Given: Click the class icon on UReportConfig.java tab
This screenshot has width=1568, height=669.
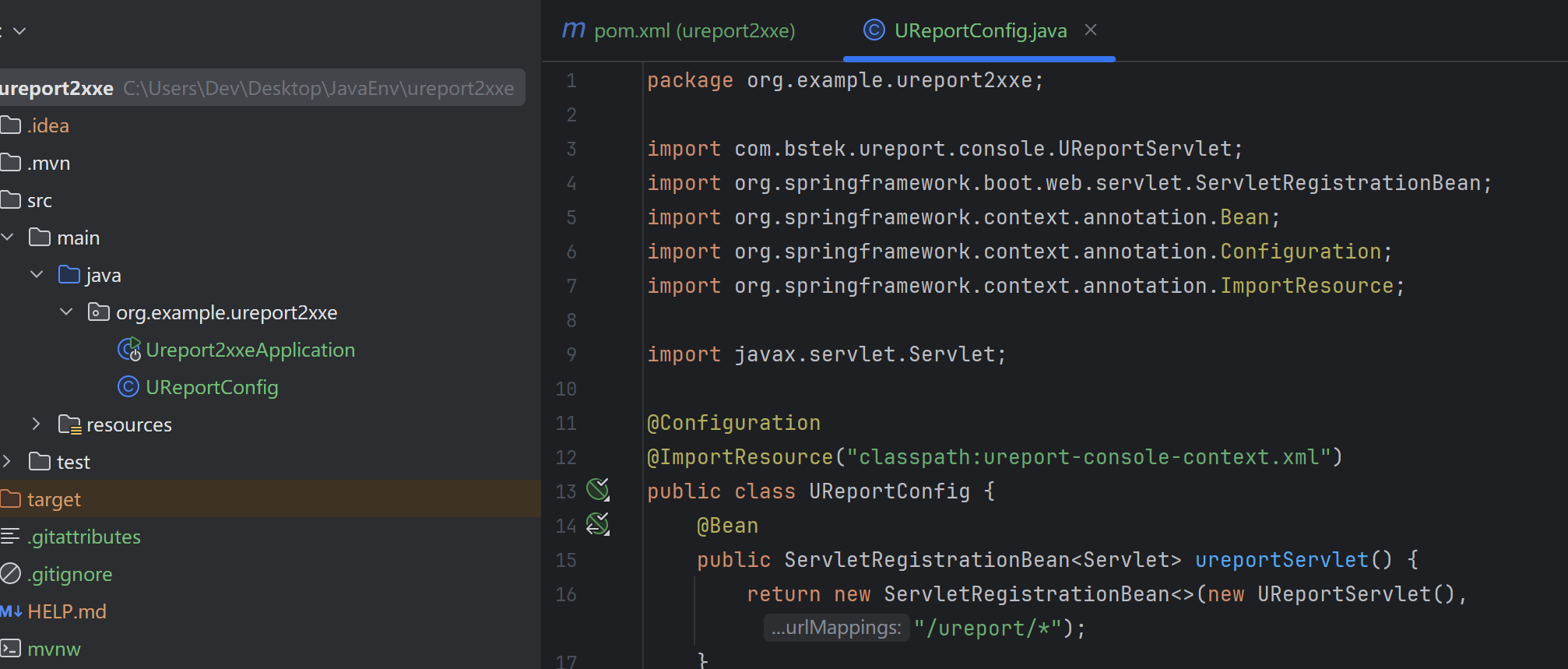Looking at the screenshot, I should coord(874,30).
